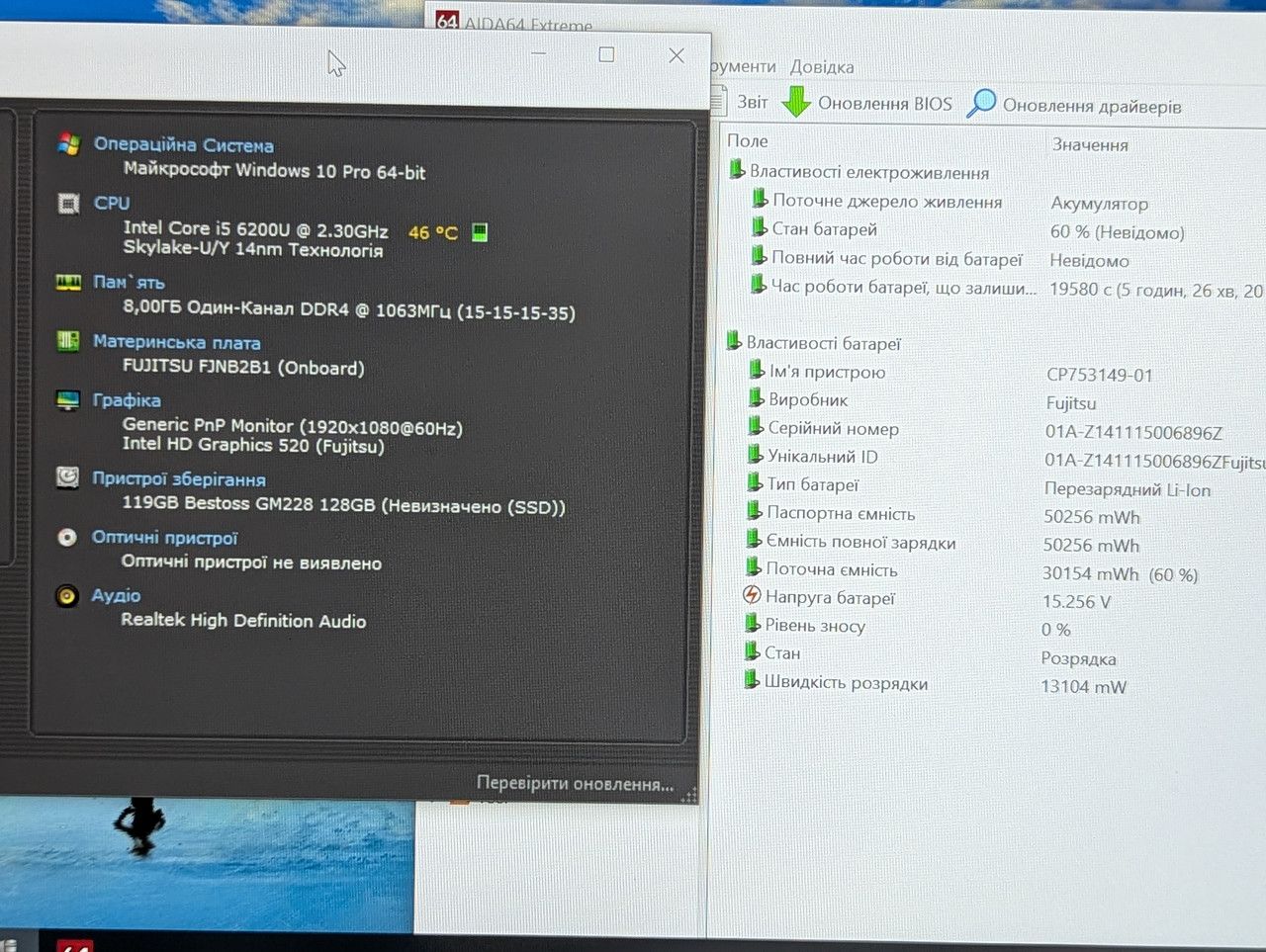Select the text Майкрософт Windows 10 Pro 64-bit

(274, 170)
